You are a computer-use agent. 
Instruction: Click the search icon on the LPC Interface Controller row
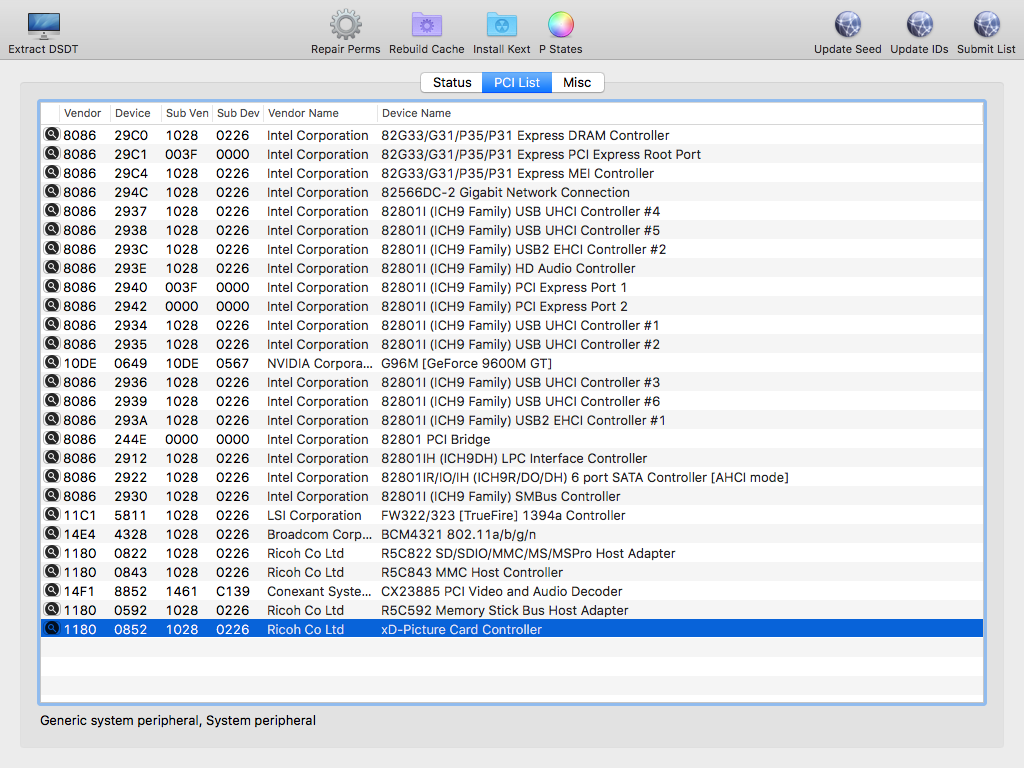pos(52,458)
